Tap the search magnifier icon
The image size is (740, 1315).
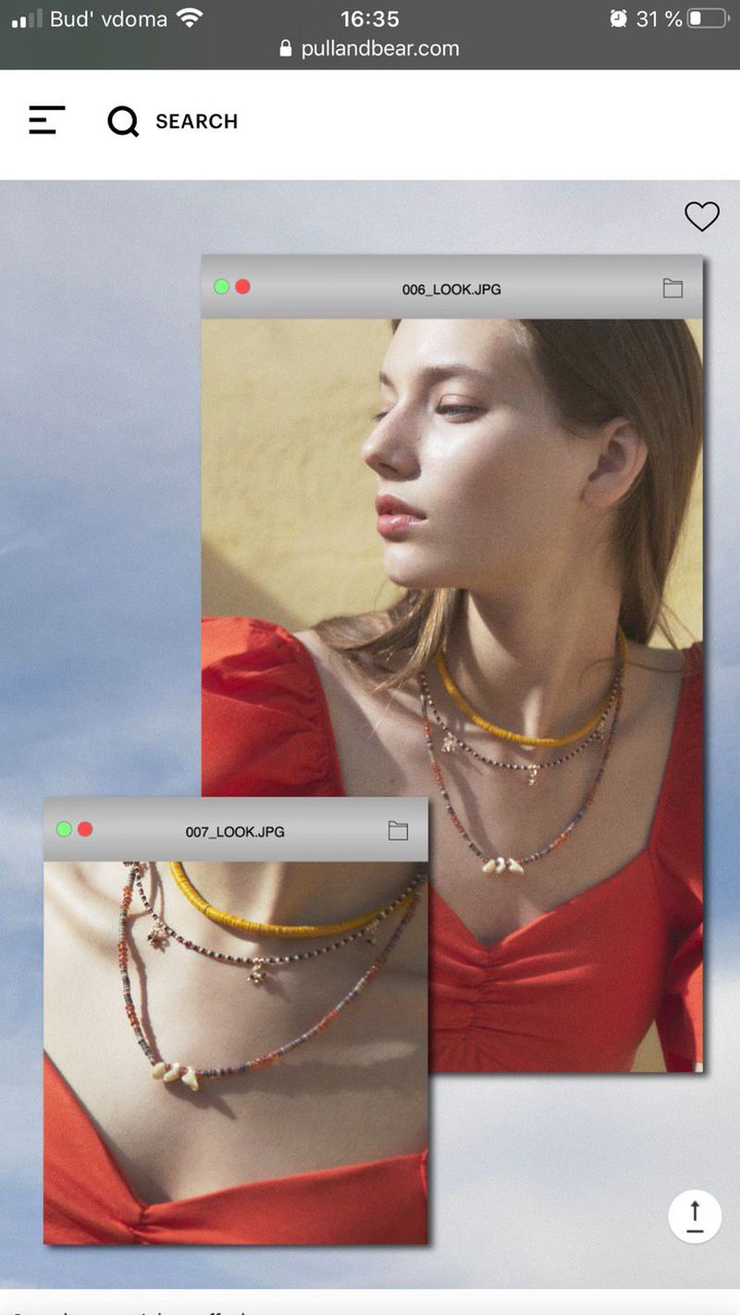(123, 122)
